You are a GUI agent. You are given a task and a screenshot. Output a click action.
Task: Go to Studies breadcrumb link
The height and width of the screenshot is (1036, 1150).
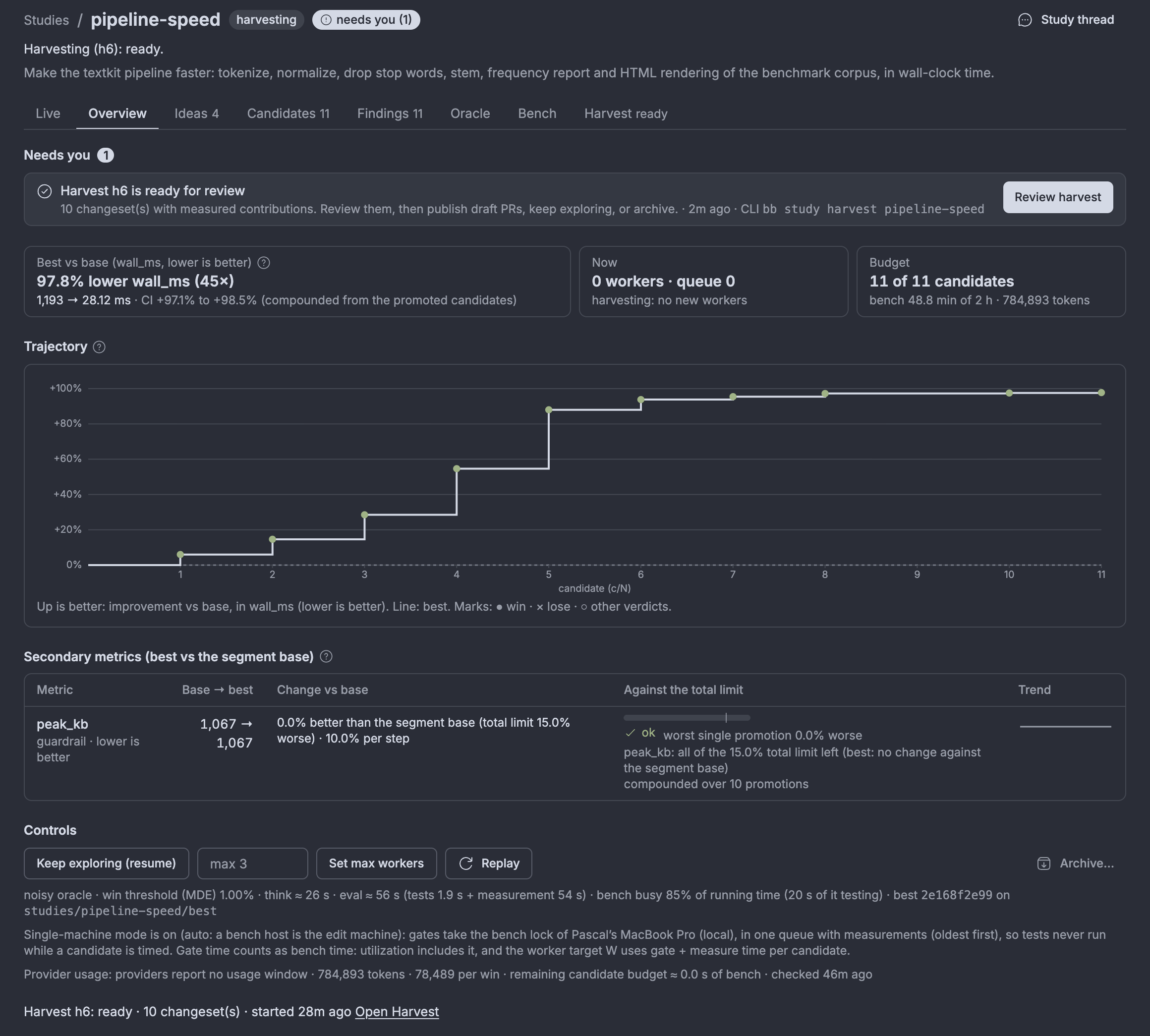click(x=46, y=20)
